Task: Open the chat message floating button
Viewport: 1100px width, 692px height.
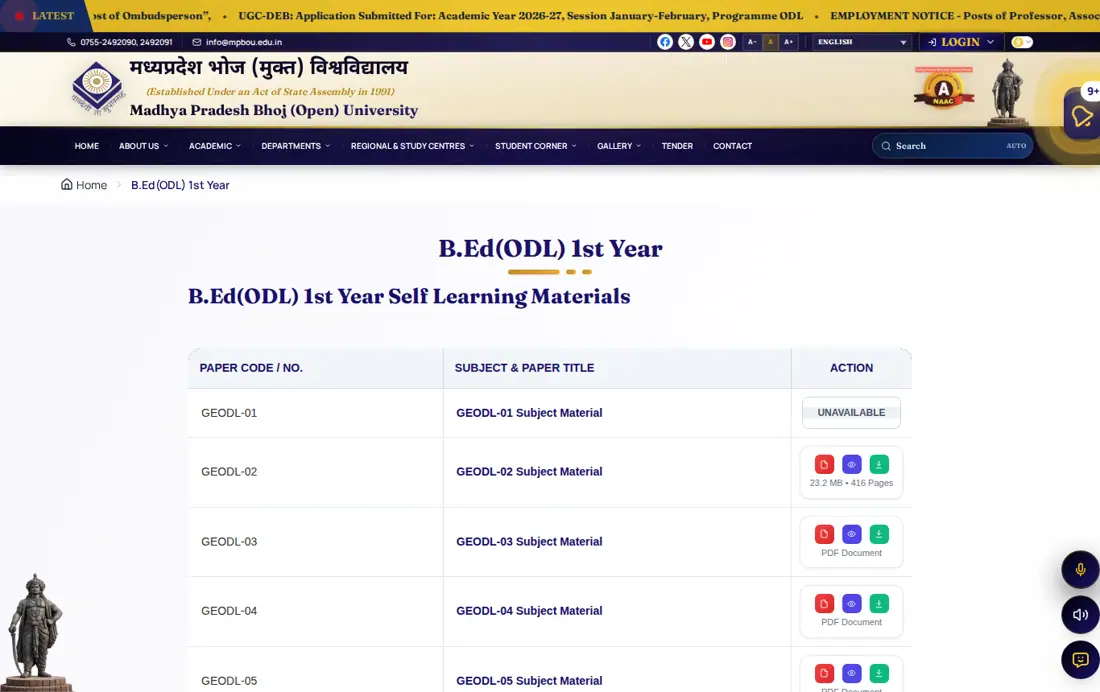Action: point(1080,660)
